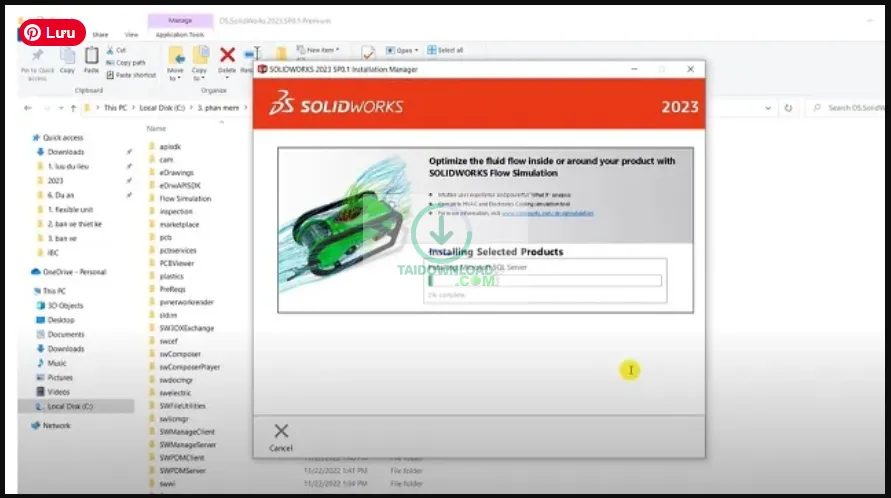
Task: Select the apisdk folder
Action: click(170, 147)
